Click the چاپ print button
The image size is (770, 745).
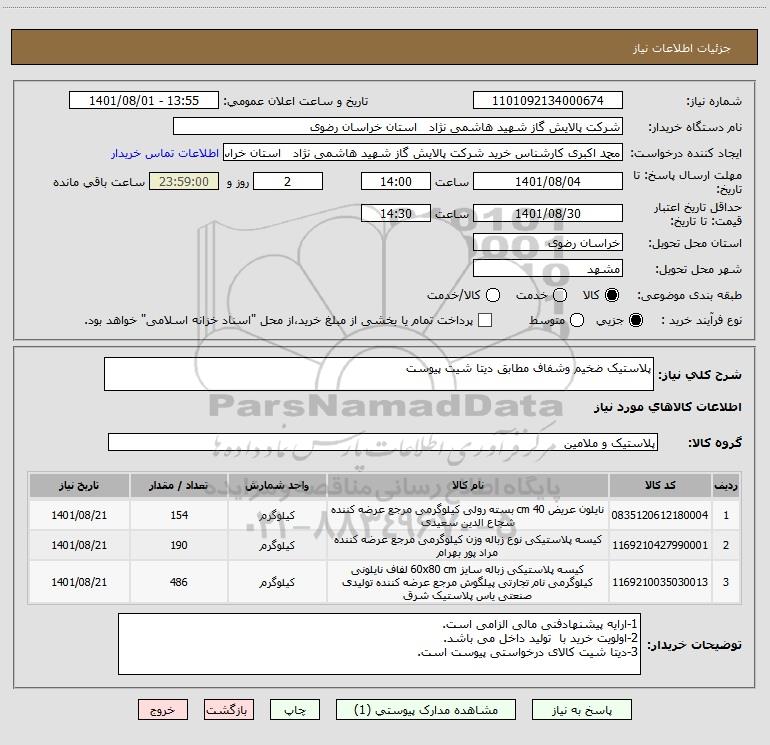(x=295, y=710)
